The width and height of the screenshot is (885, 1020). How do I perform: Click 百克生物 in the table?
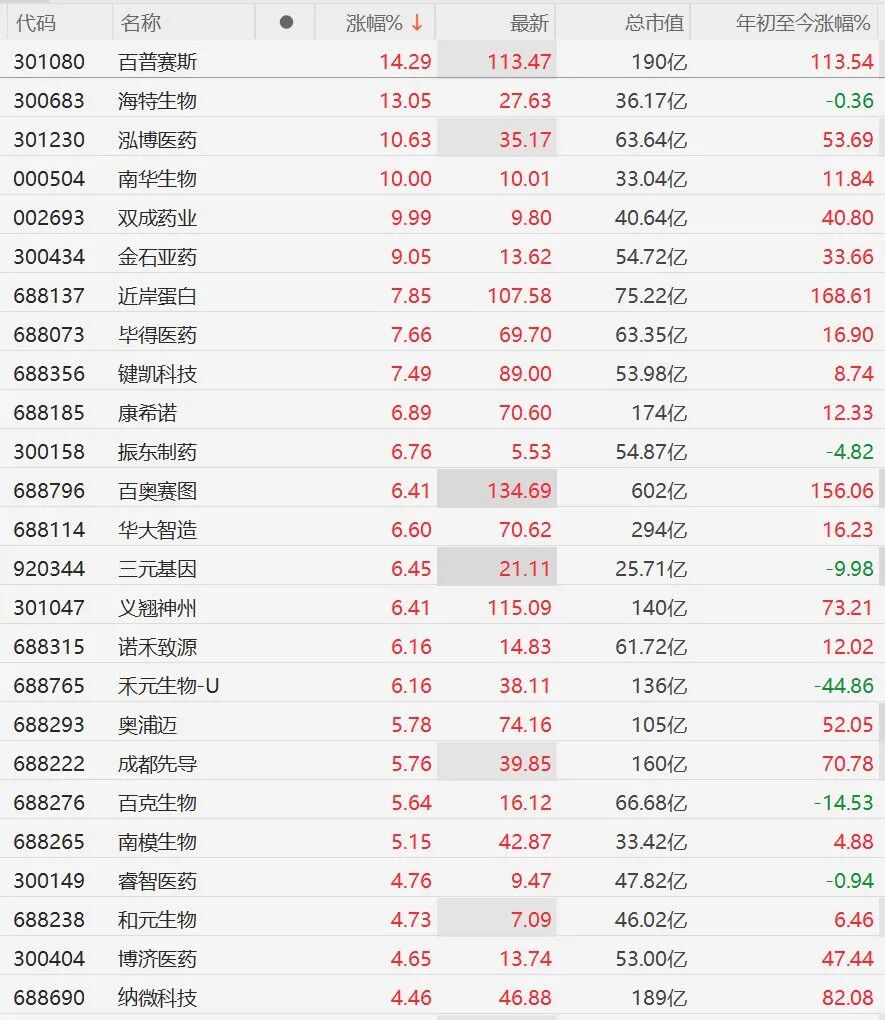coord(157,803)
